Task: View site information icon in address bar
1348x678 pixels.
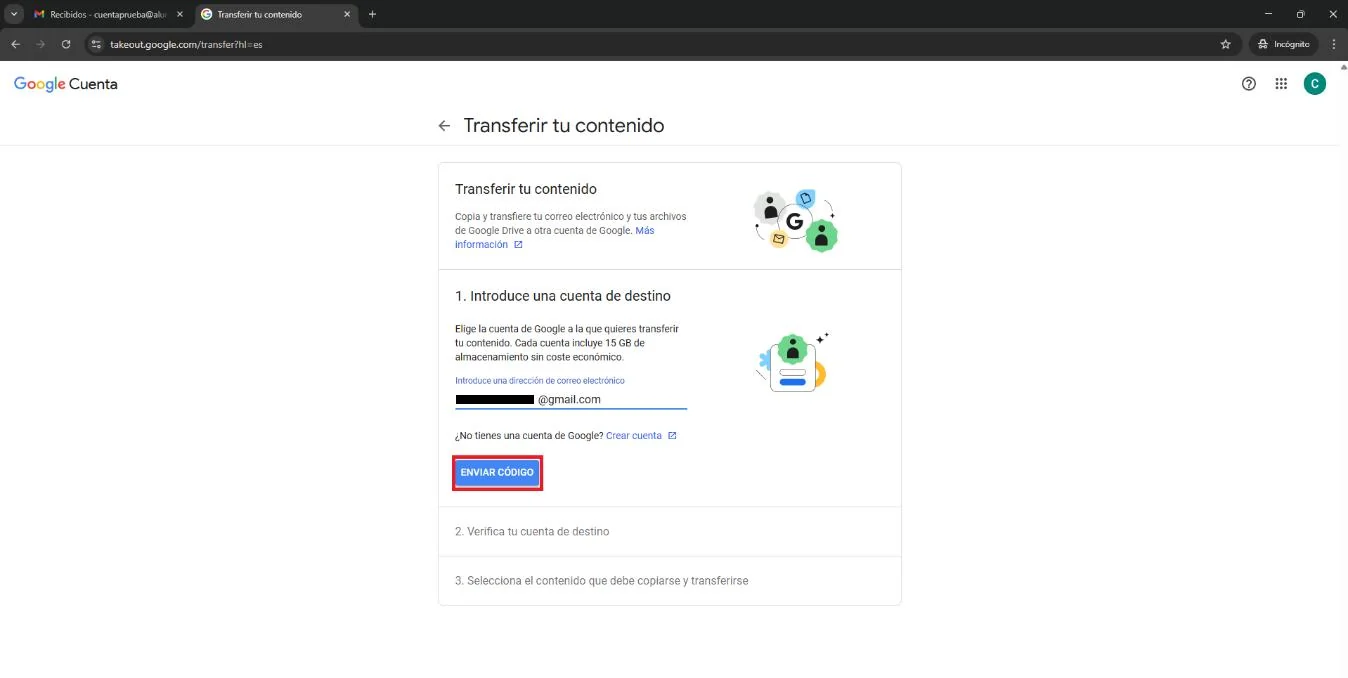Action: click(96, 44)
